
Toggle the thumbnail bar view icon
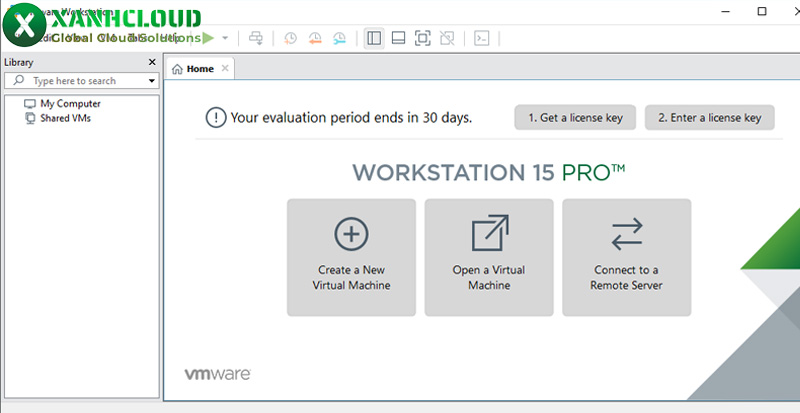[x=398, y=38]
